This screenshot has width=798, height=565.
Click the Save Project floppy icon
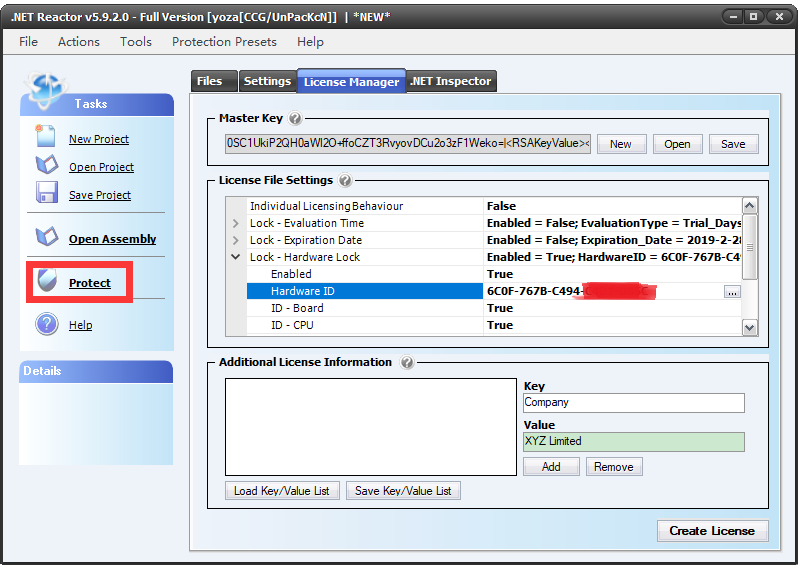tap(46, 193)
